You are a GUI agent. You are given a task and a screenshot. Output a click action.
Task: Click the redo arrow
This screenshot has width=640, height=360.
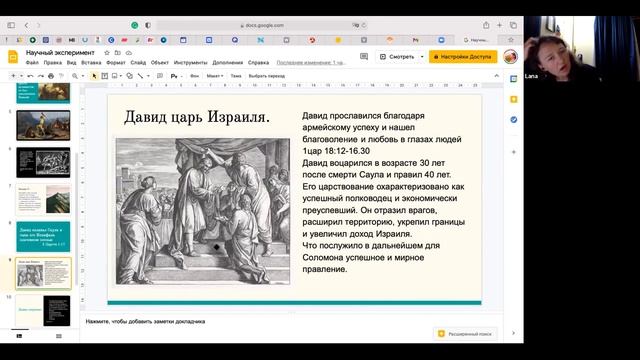click(40, 76)
